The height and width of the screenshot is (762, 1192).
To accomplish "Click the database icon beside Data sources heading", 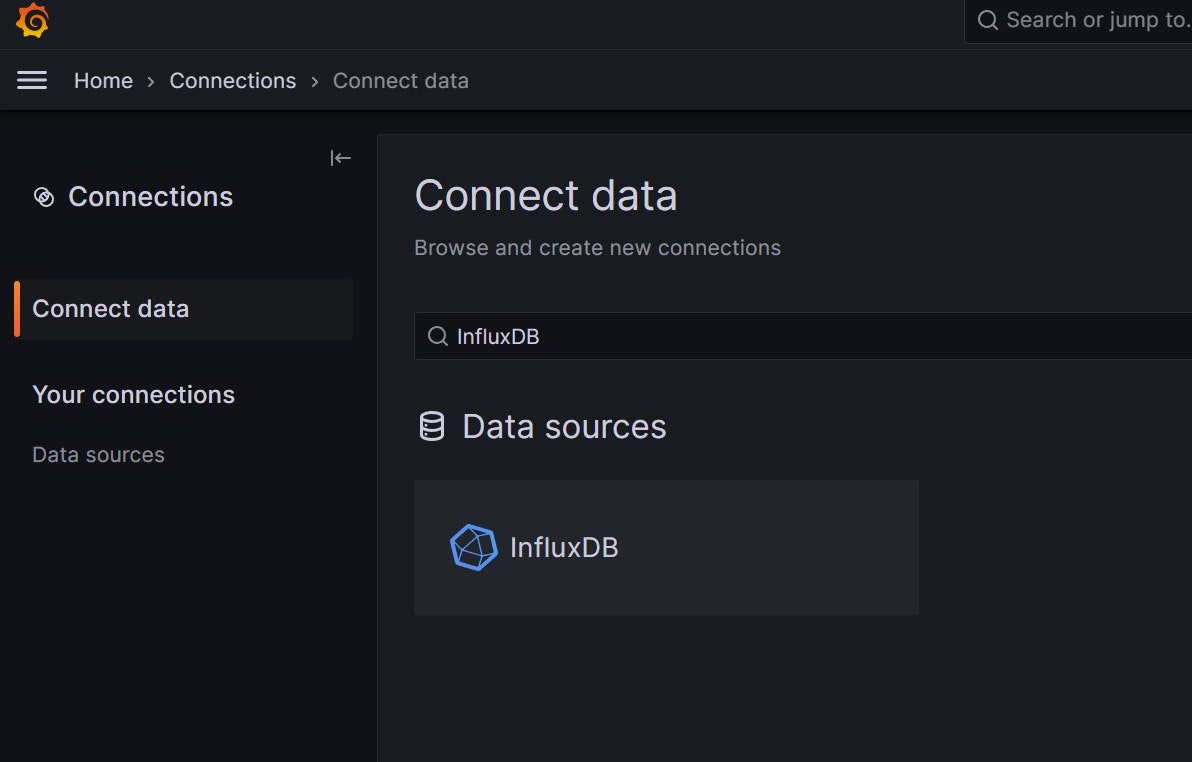I will pyautogui.click(x=431, y=427).
